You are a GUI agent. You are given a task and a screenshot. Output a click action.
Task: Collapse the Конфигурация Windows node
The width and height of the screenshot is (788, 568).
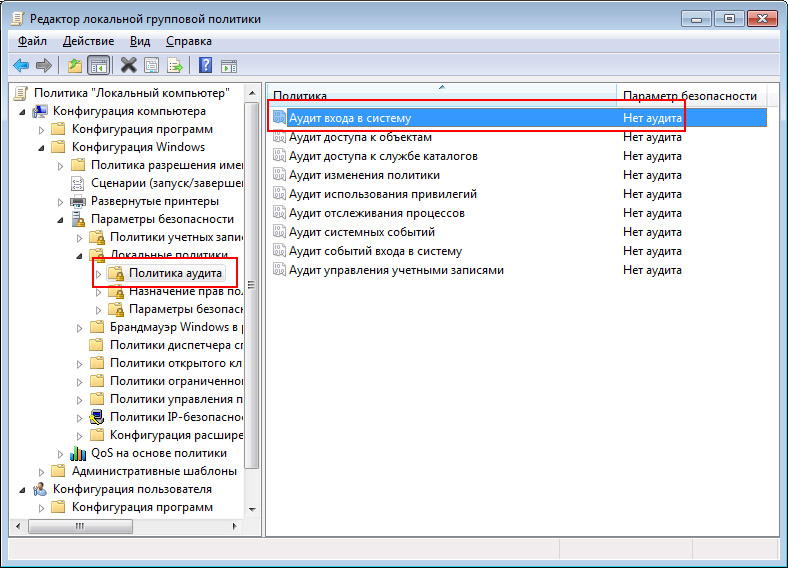(41, 148)
